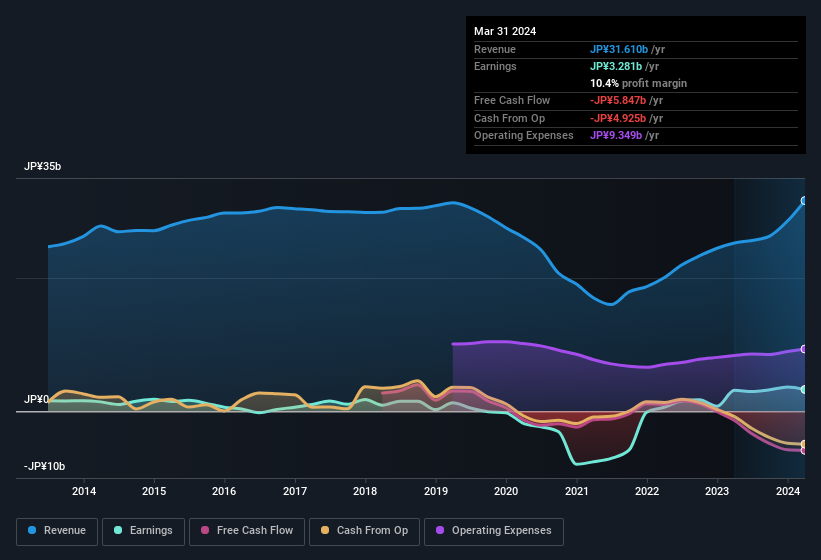The image size is (821, 560).
Task: Click the pink Free Cash Flow endpoint marker
Action: tap(804, 450)
